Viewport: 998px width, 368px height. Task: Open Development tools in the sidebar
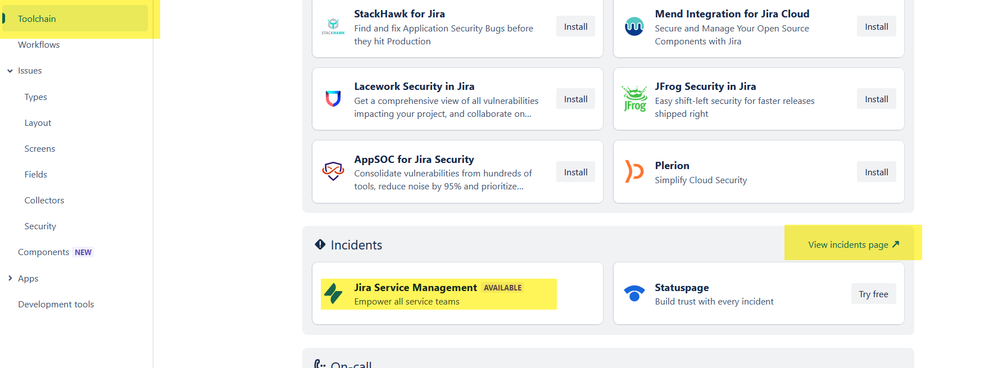[x=56, y=304]
